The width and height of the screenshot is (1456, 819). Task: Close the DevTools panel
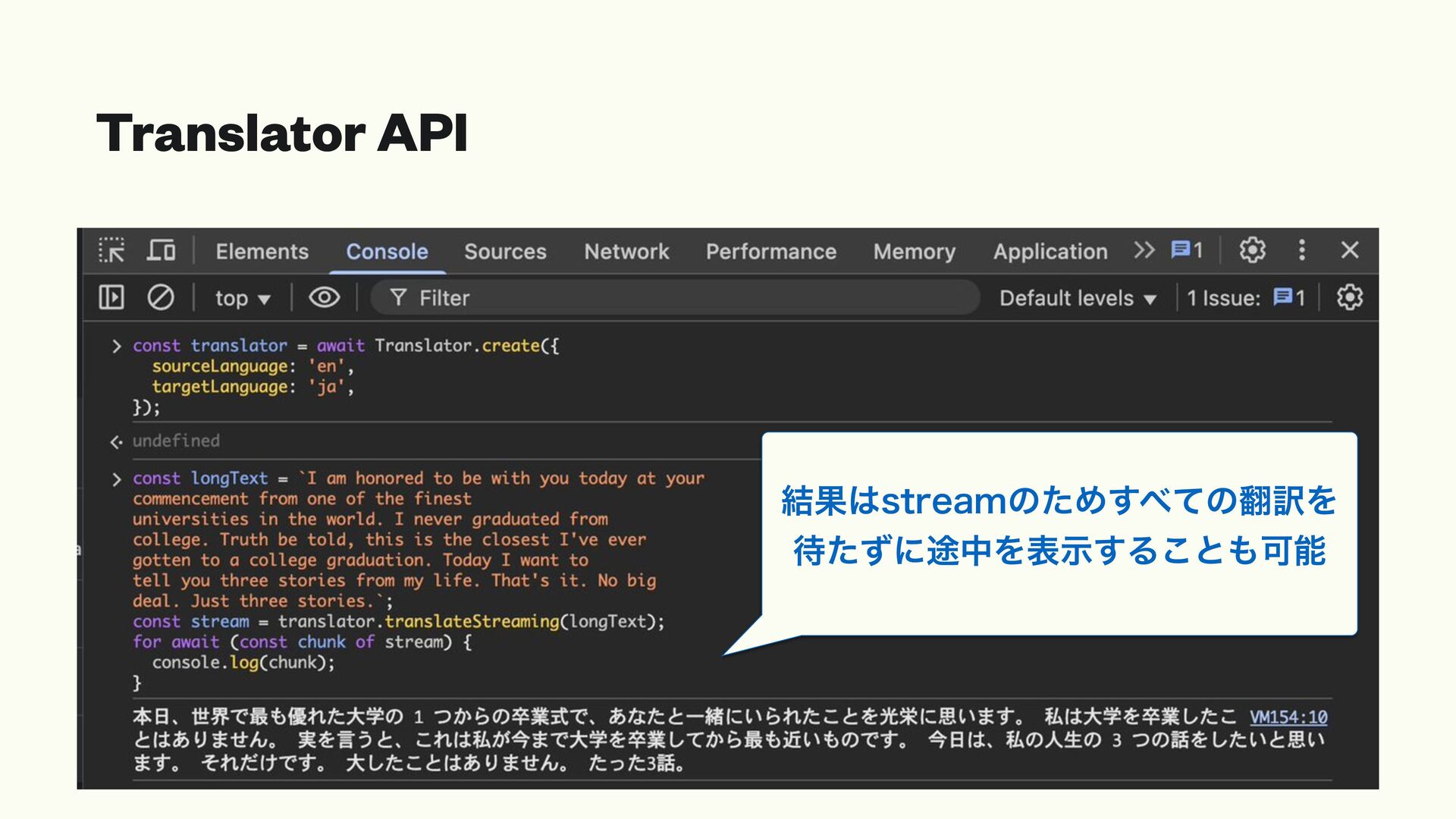click(x=1350, y=250)
